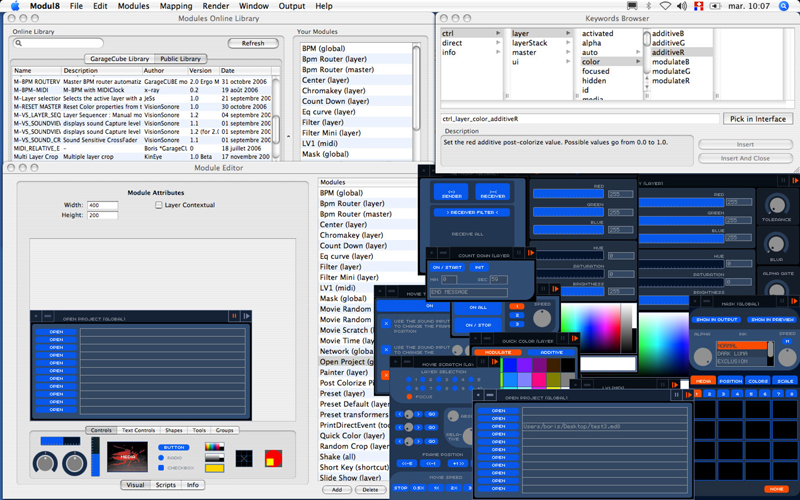This screenshot has width=800, height=500.
Task: Enable the Layer Contextual checkbox
Action: tap(159, 205)
